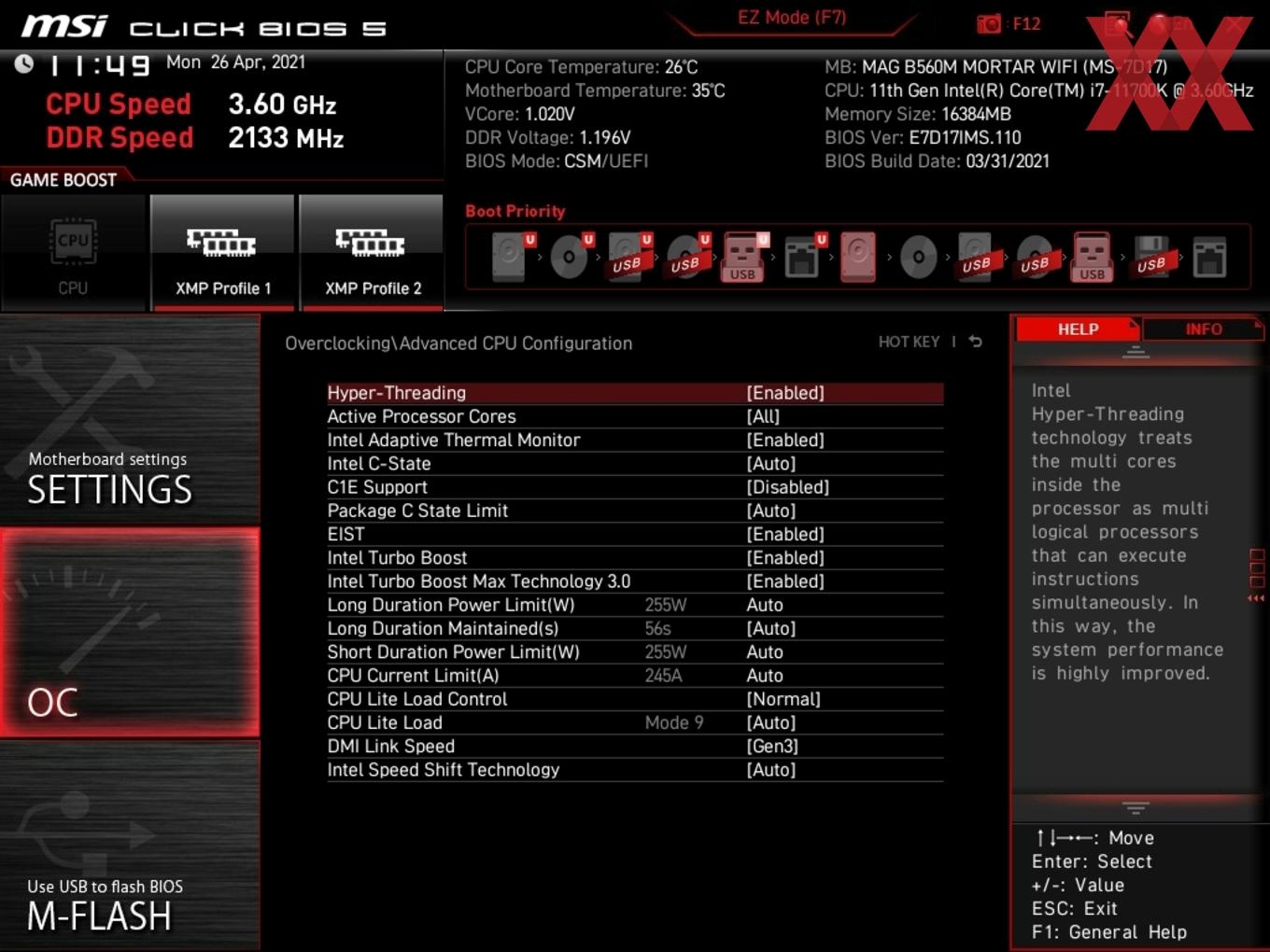Screen dimensions: 1270x952
Task: Open CPU Lite Load [Auto] dropdown
Action: click(771, 722)
